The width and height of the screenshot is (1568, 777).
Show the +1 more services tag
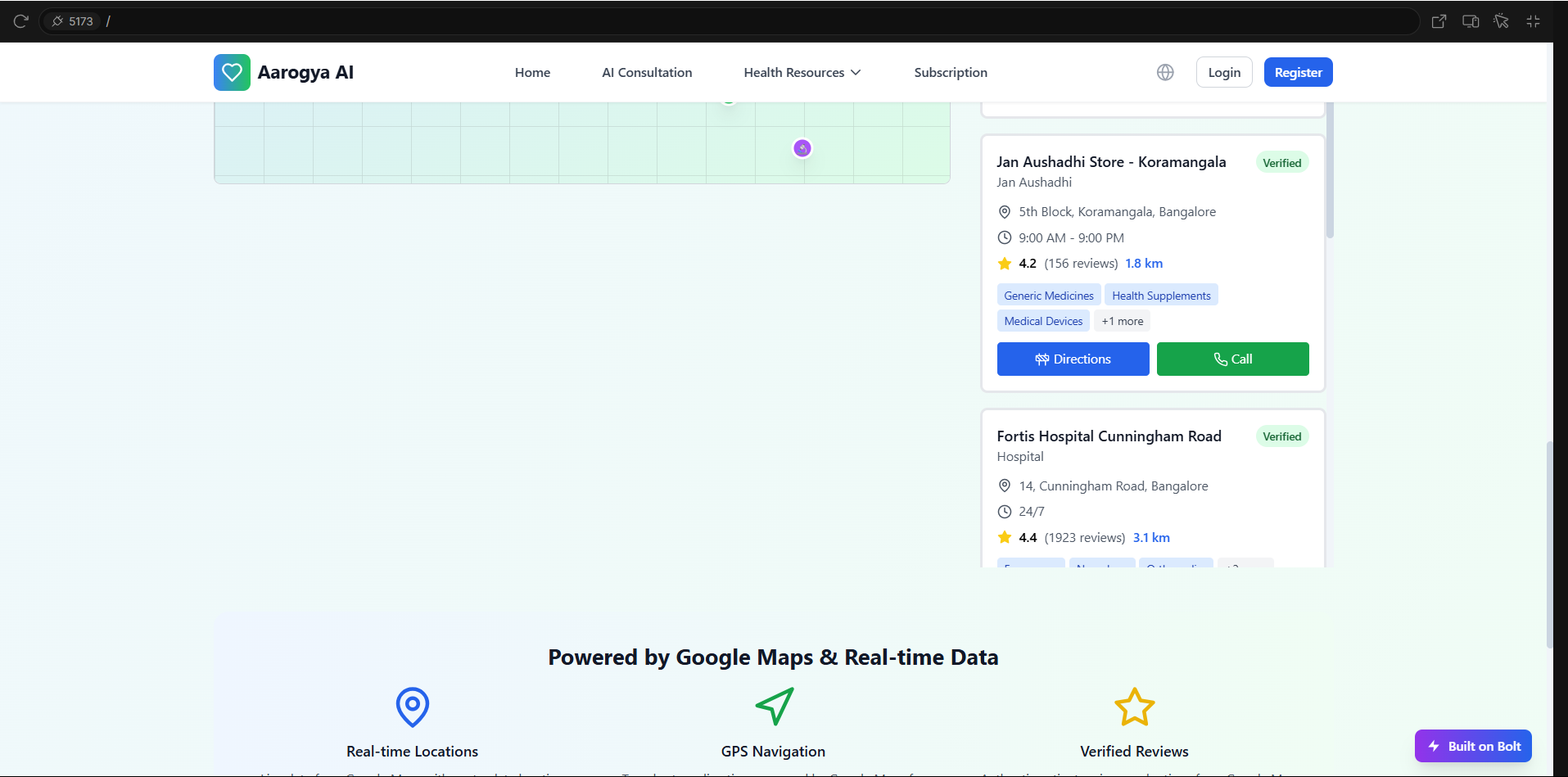point(1123,321)
